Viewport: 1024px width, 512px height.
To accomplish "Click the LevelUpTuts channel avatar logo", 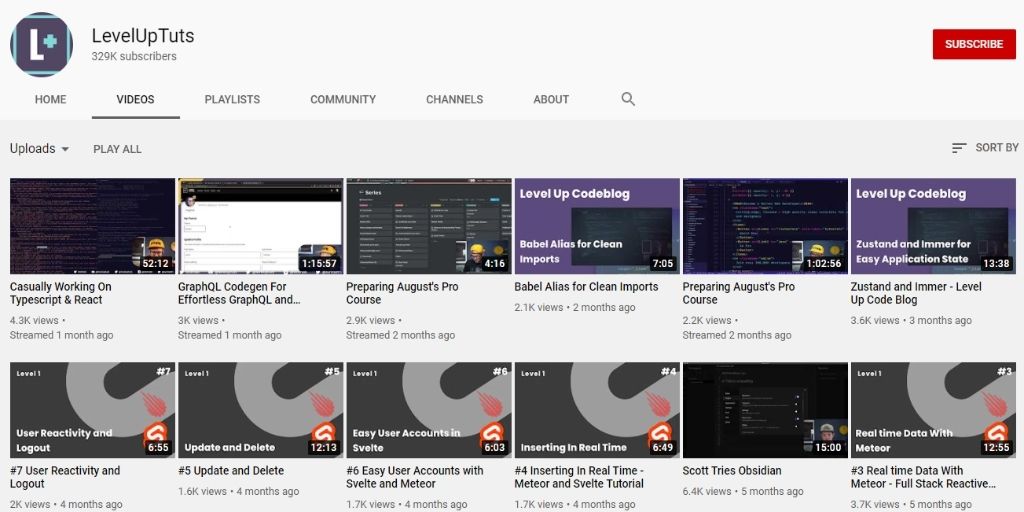I will coord(41,44).
